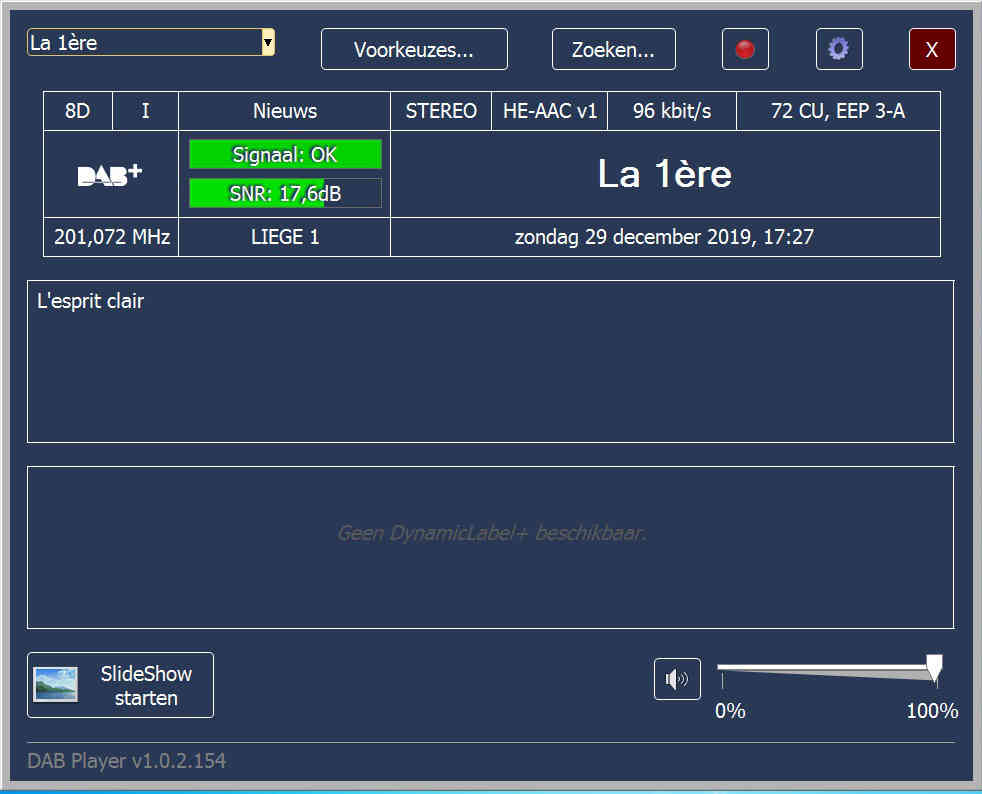Click the Geen DynamicLabel+ beschikbaar message

click(x=491, y=533)
